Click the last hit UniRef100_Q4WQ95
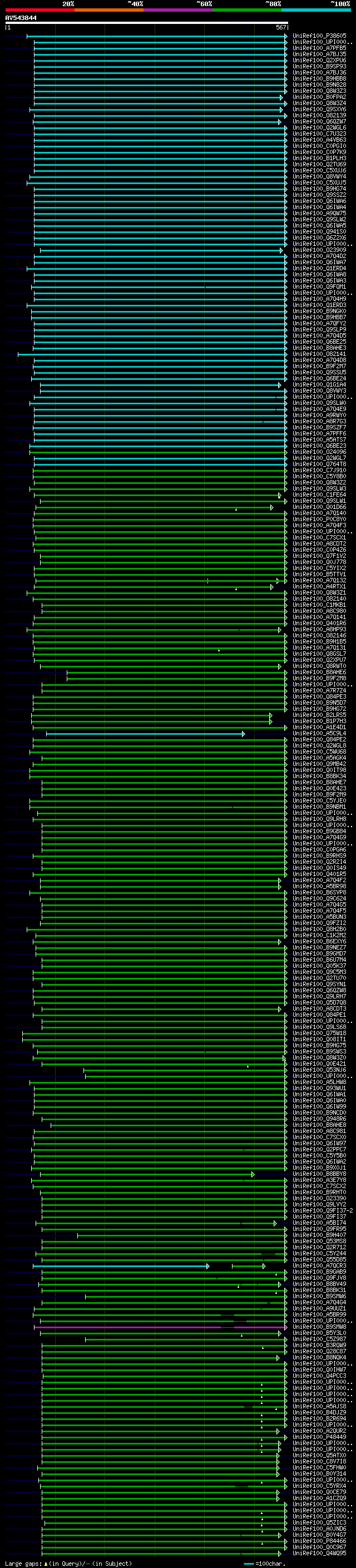 pyautogui.click(x=319, y=1554)
